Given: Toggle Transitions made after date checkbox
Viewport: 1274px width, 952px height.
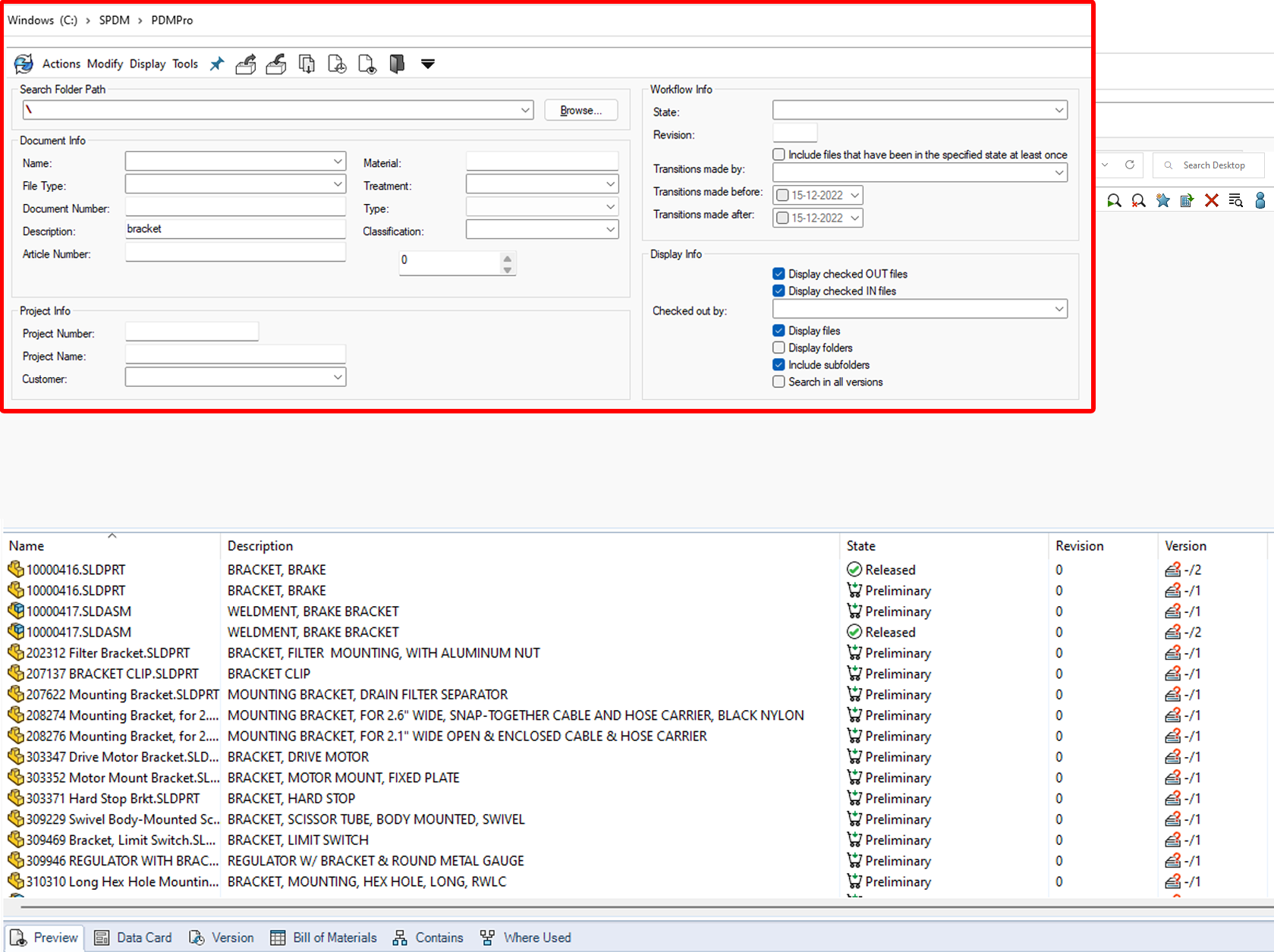Looking at the screenshot, I should tap(783, 218).
